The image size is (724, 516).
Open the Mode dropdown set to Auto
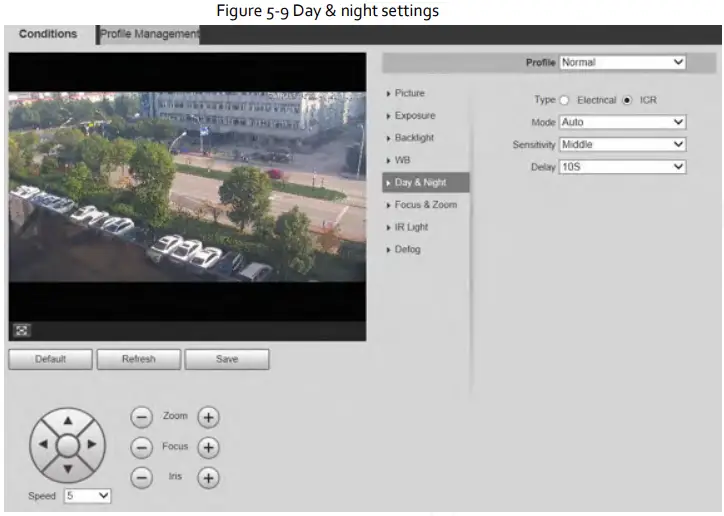pos(622,122)
